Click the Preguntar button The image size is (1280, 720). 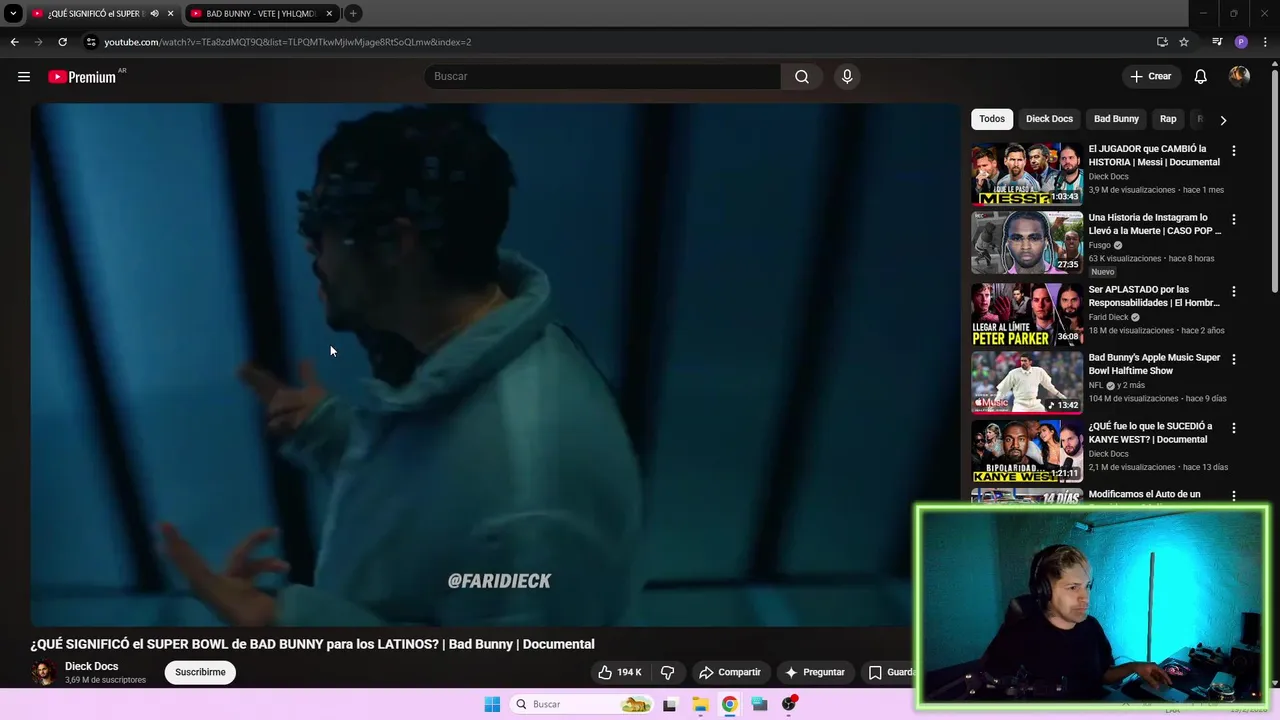(x=815, y=672)
